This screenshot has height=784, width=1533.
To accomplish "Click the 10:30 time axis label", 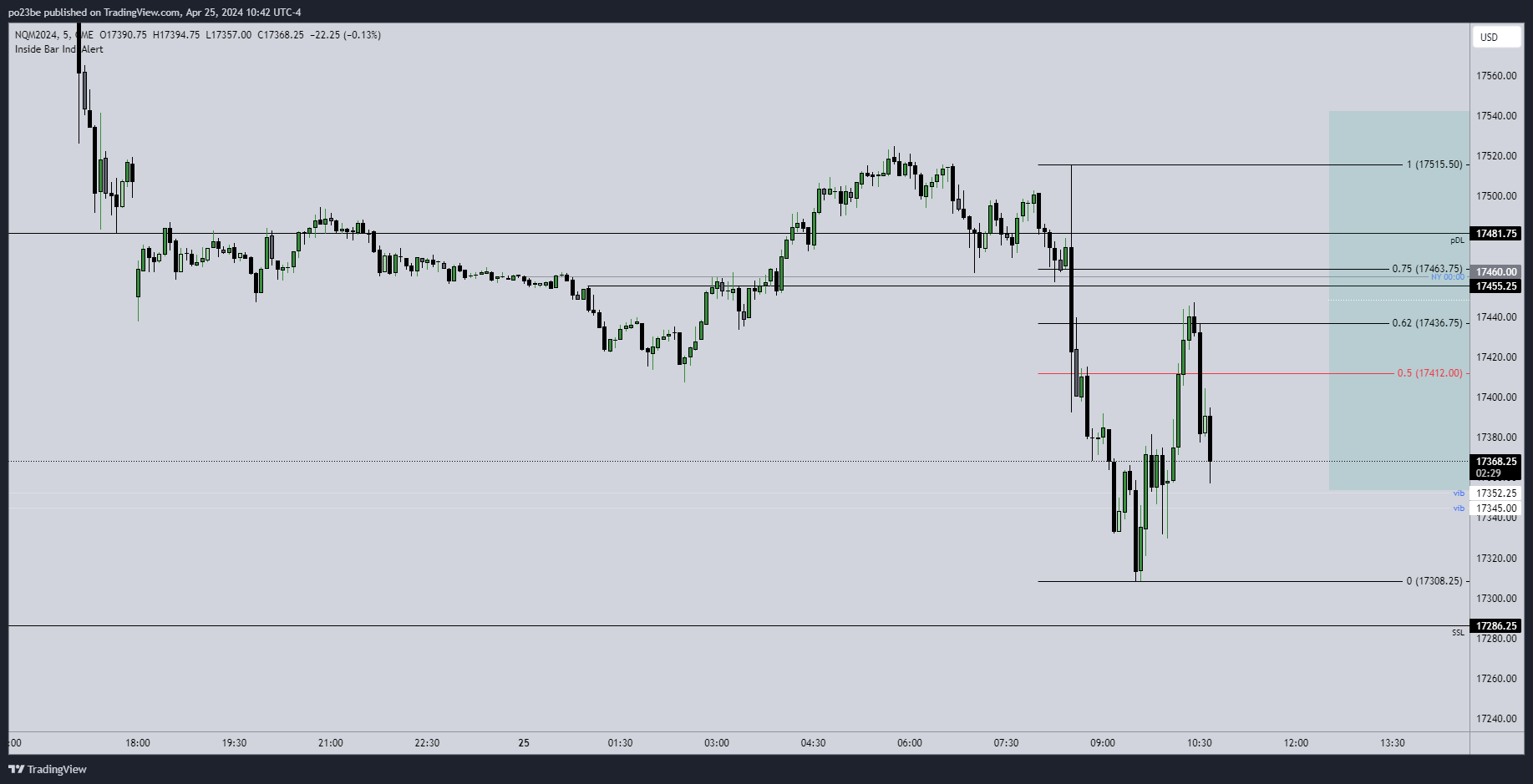I will [1199, 743].
